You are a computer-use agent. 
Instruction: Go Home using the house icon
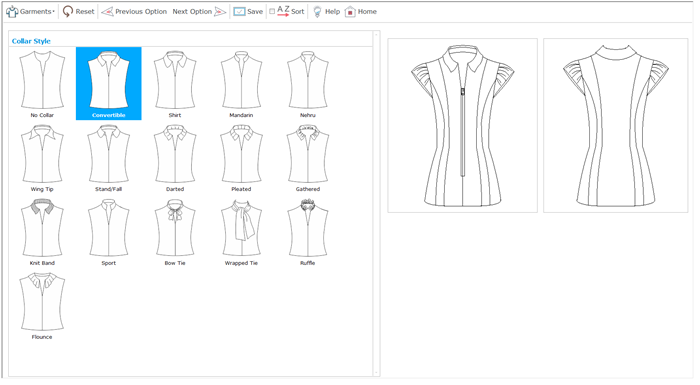click(x=350, y=12)
